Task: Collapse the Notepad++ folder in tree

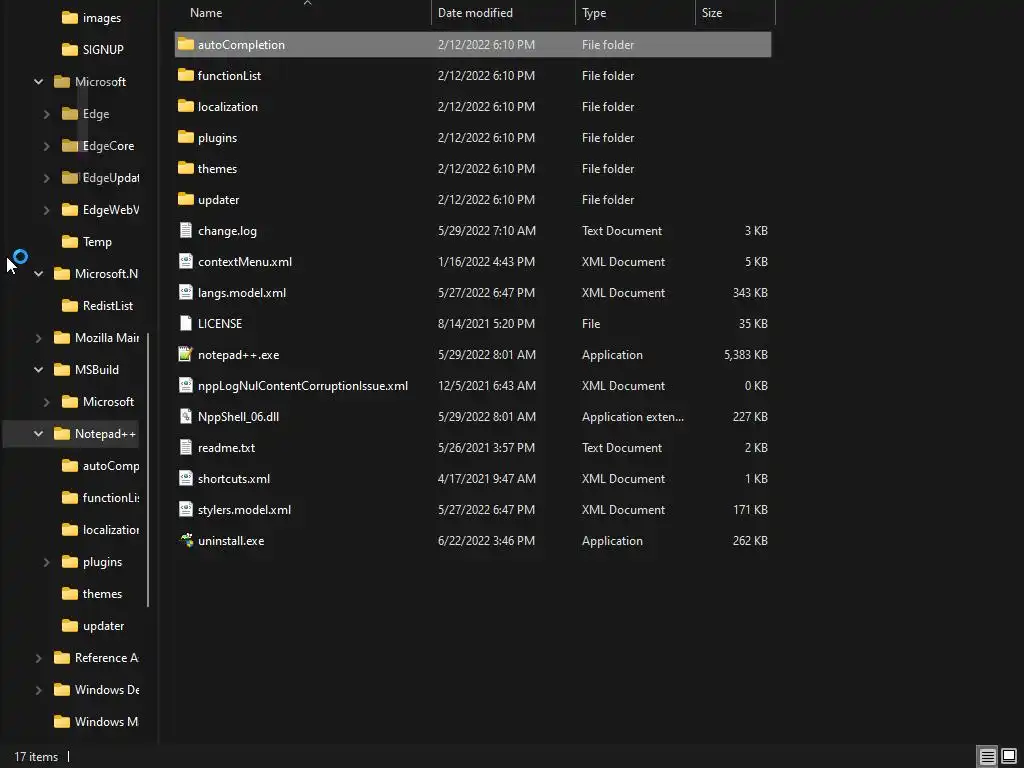Action: tap(39, 434)
